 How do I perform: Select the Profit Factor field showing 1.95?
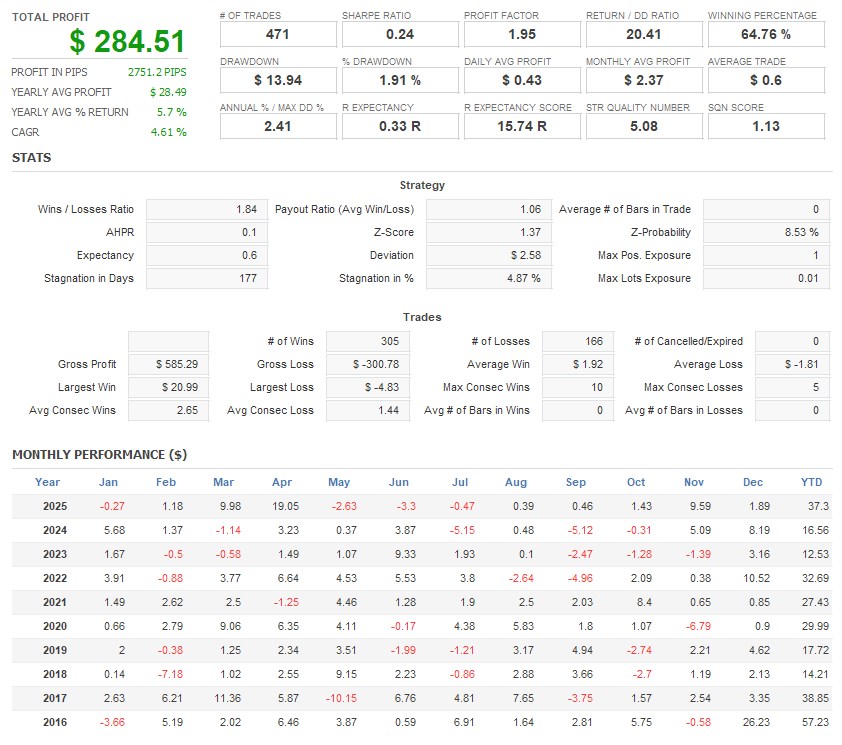tap(521, 35)
